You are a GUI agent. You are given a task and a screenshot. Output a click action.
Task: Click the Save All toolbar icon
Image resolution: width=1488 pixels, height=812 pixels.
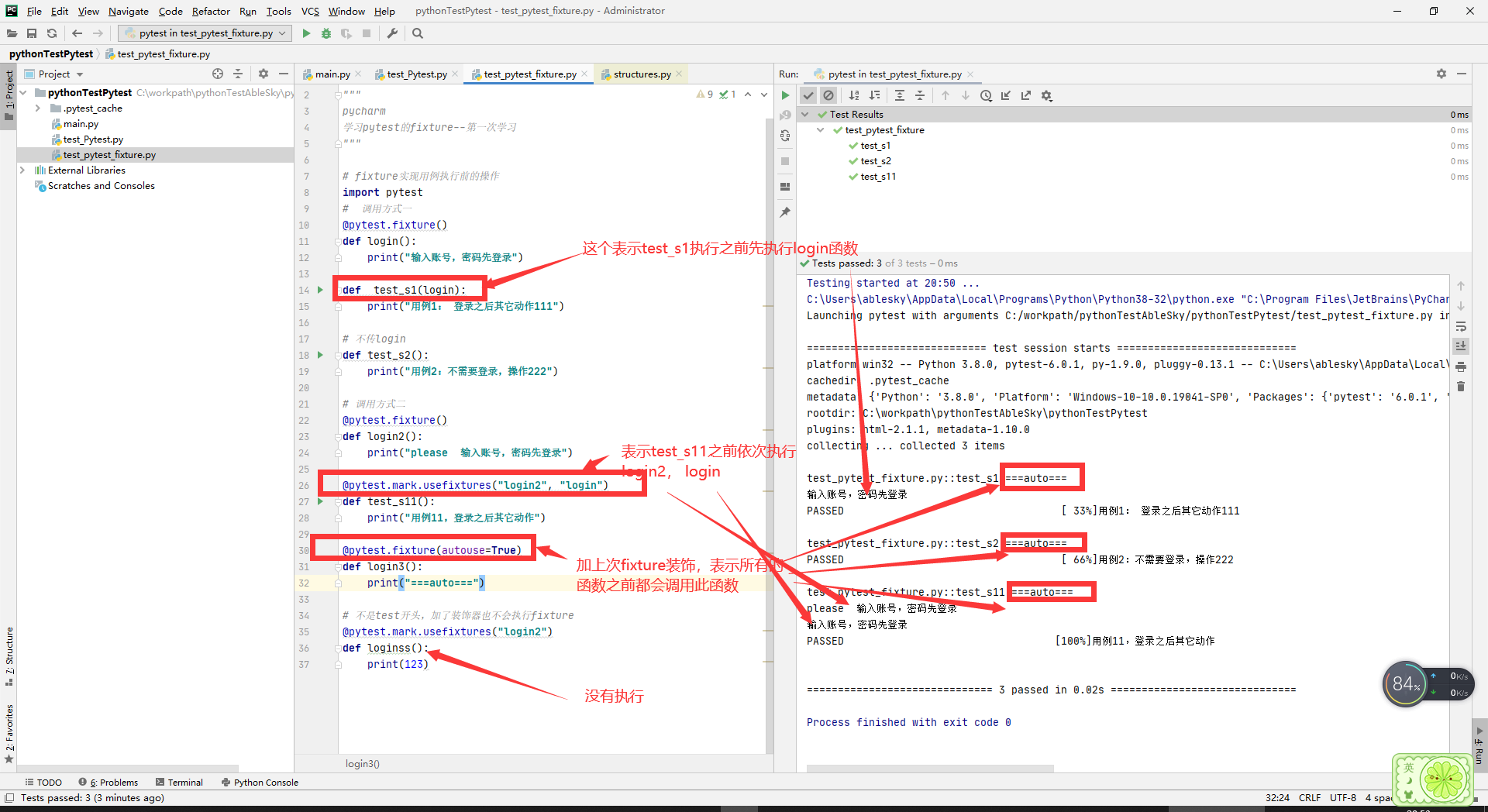point(32,33)
